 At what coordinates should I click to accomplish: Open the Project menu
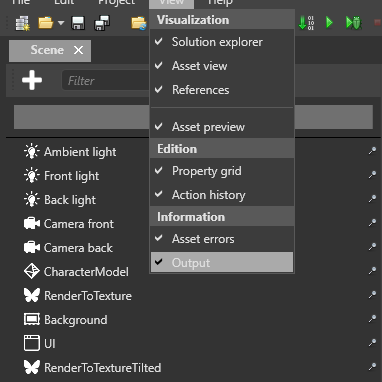tap(117, 3)
